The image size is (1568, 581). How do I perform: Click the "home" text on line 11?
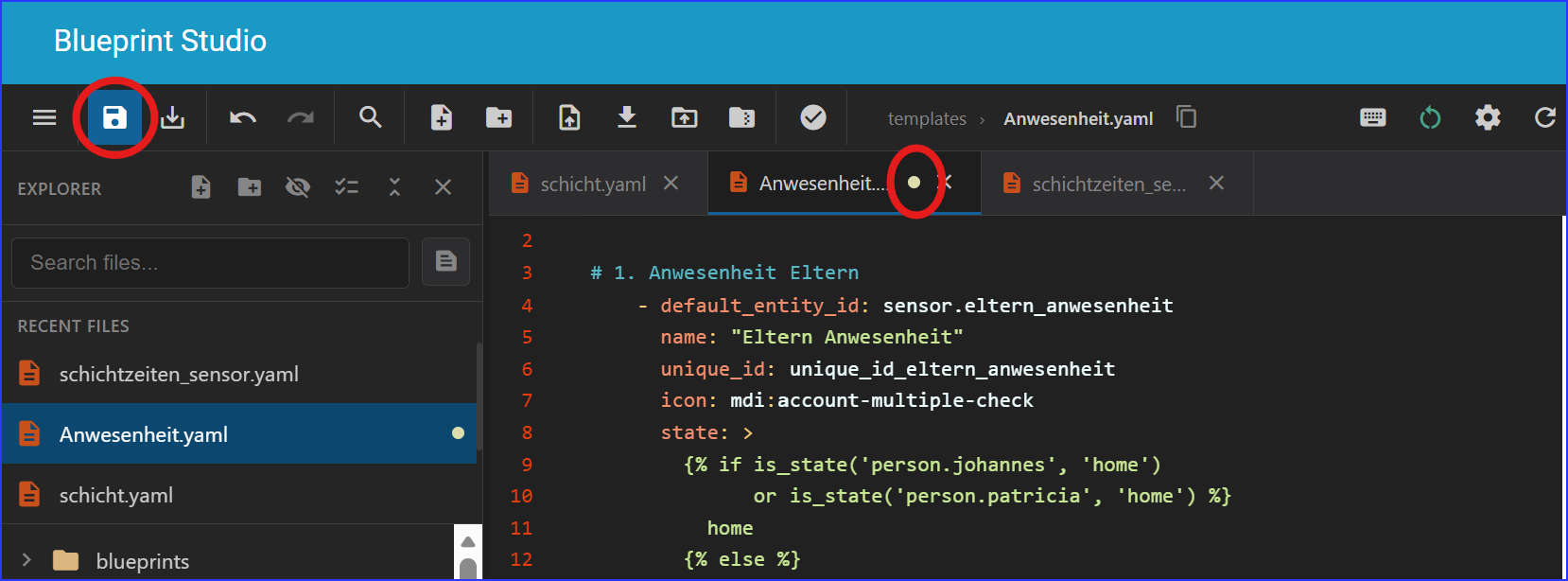pos(730,528)
